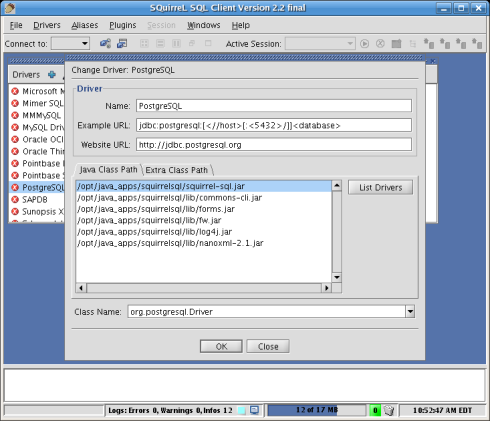Select lib/nanoxml-2.1.jar path entry

(204, 243)
